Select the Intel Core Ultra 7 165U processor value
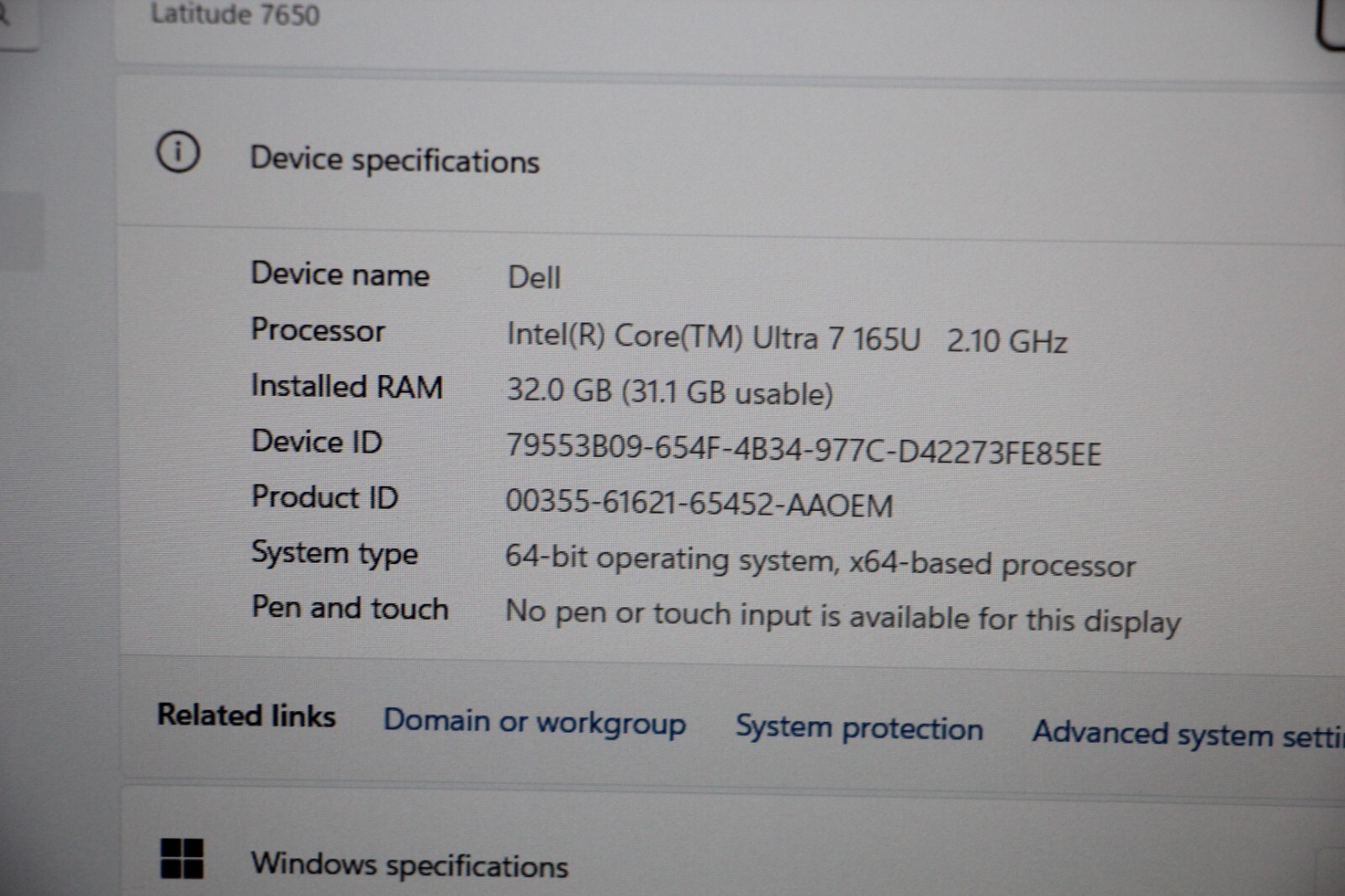 coord(787,339)
